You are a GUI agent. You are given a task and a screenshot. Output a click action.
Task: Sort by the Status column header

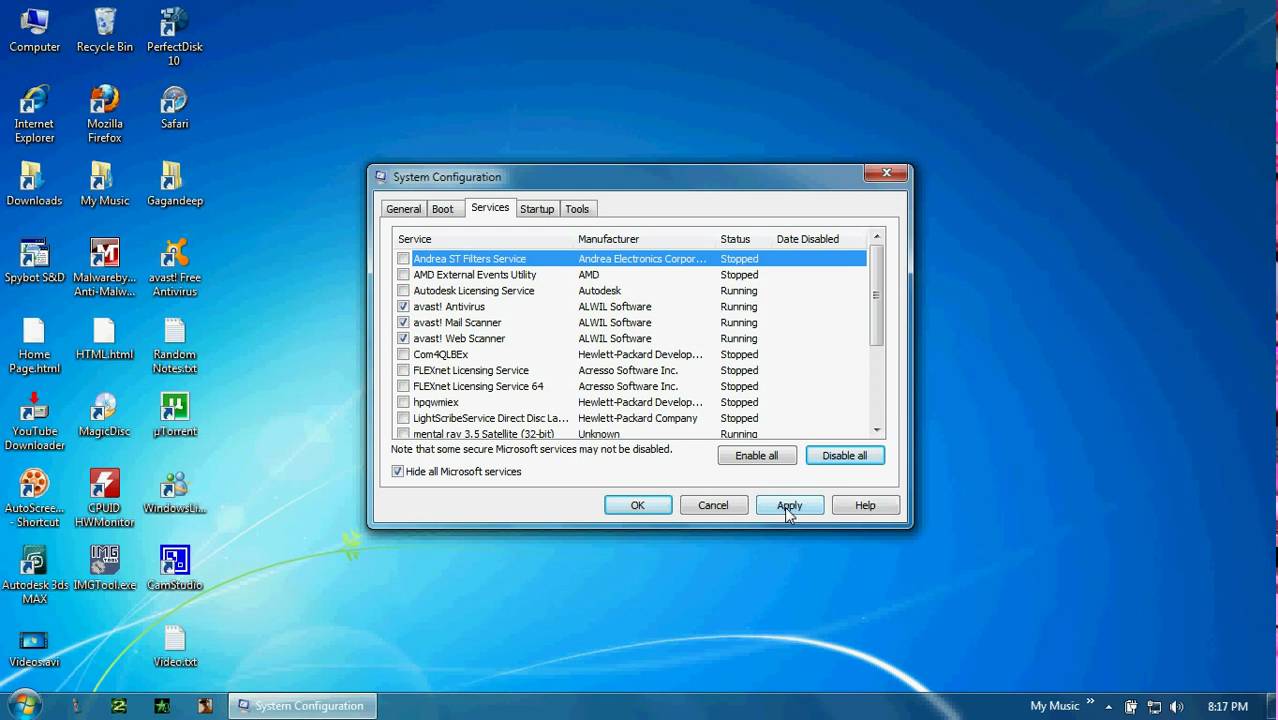[743, 239]
